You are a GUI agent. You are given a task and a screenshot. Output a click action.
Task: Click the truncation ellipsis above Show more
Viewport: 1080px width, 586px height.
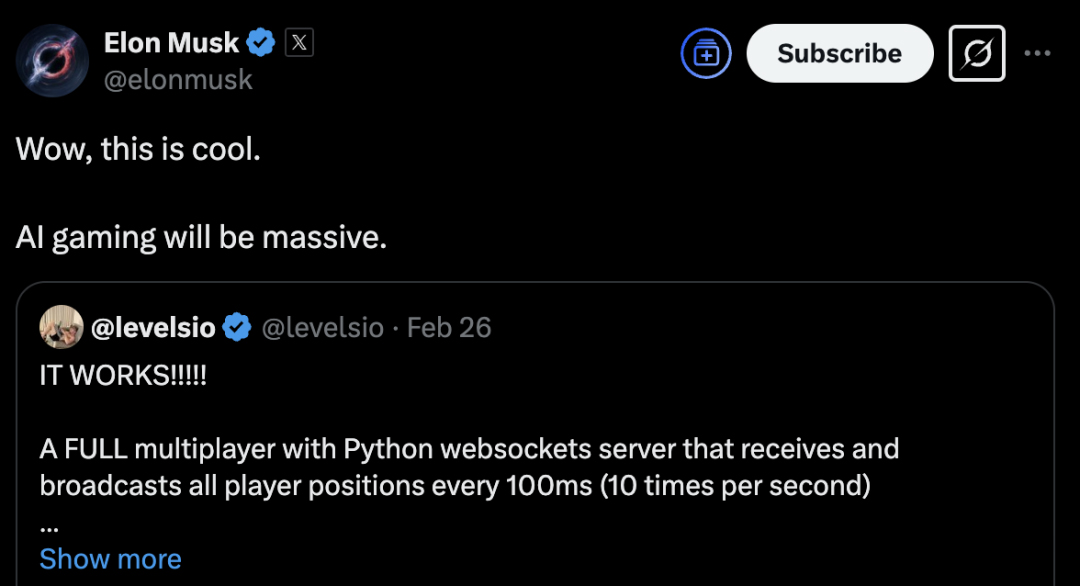click(49, 529)
